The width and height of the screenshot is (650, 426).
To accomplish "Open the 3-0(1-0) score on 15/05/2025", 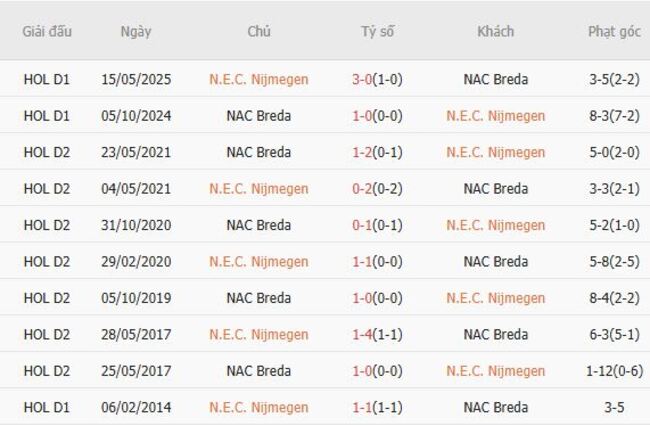I will [x=378, y=79].
